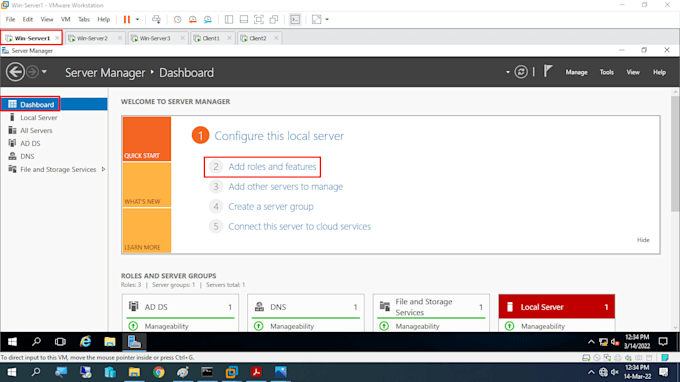The width and height of the screenshot is (680, 382).
Task: Open the DNS role tile header
Action: click(305, 307)
